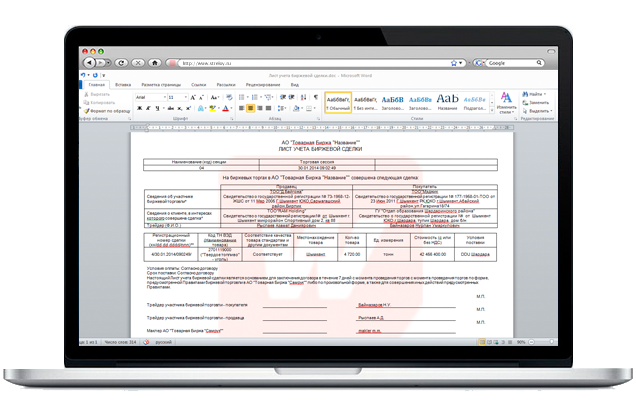The image size is (636, 417).
Task: Expand the styles gallery more arrow
Action: pyautogui.click(x=492, y=110)
